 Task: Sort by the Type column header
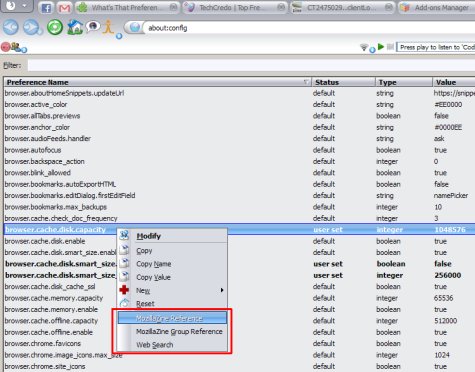tap(403, 82)
